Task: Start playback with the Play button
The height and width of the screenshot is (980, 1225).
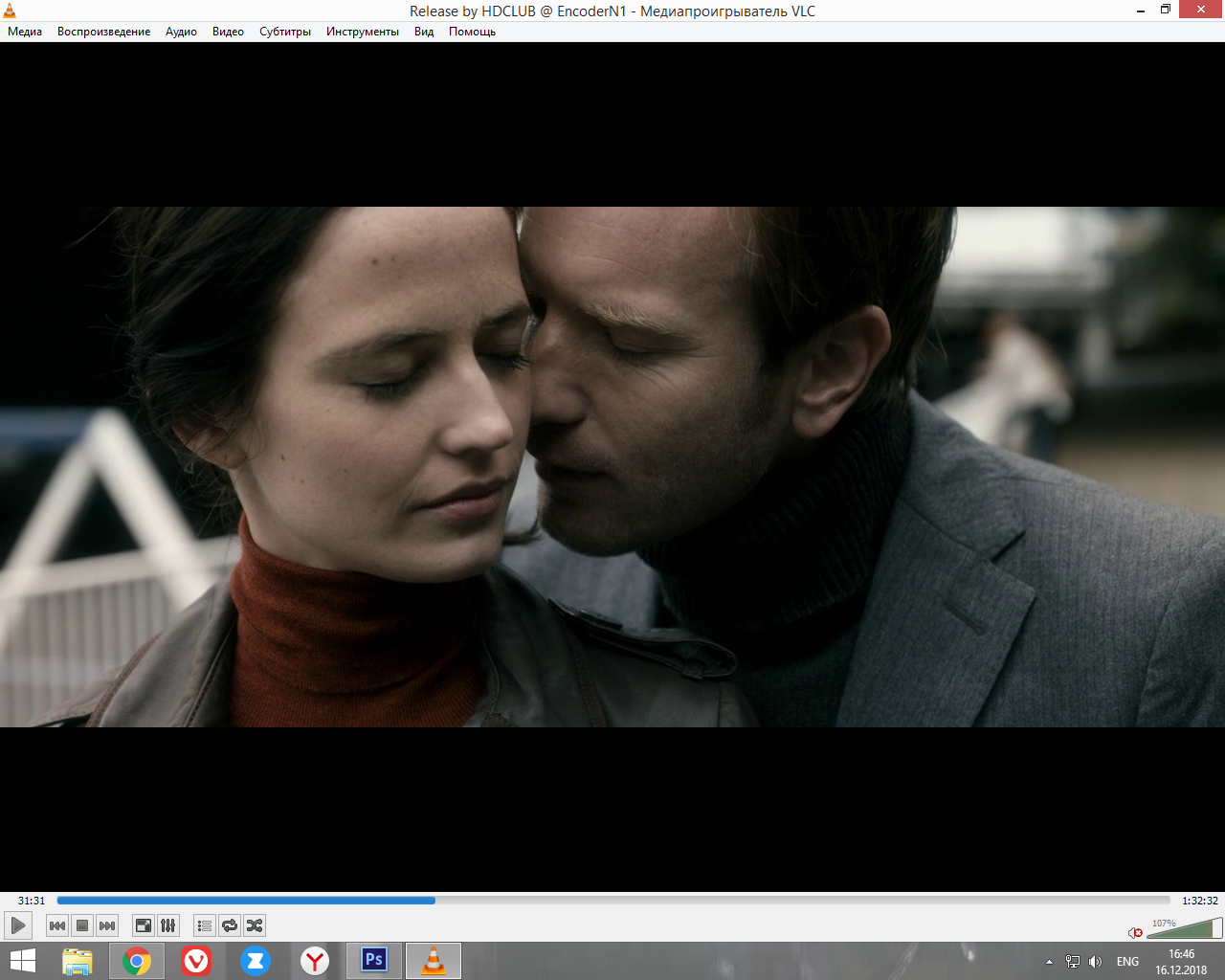Action: click(17, 925)
